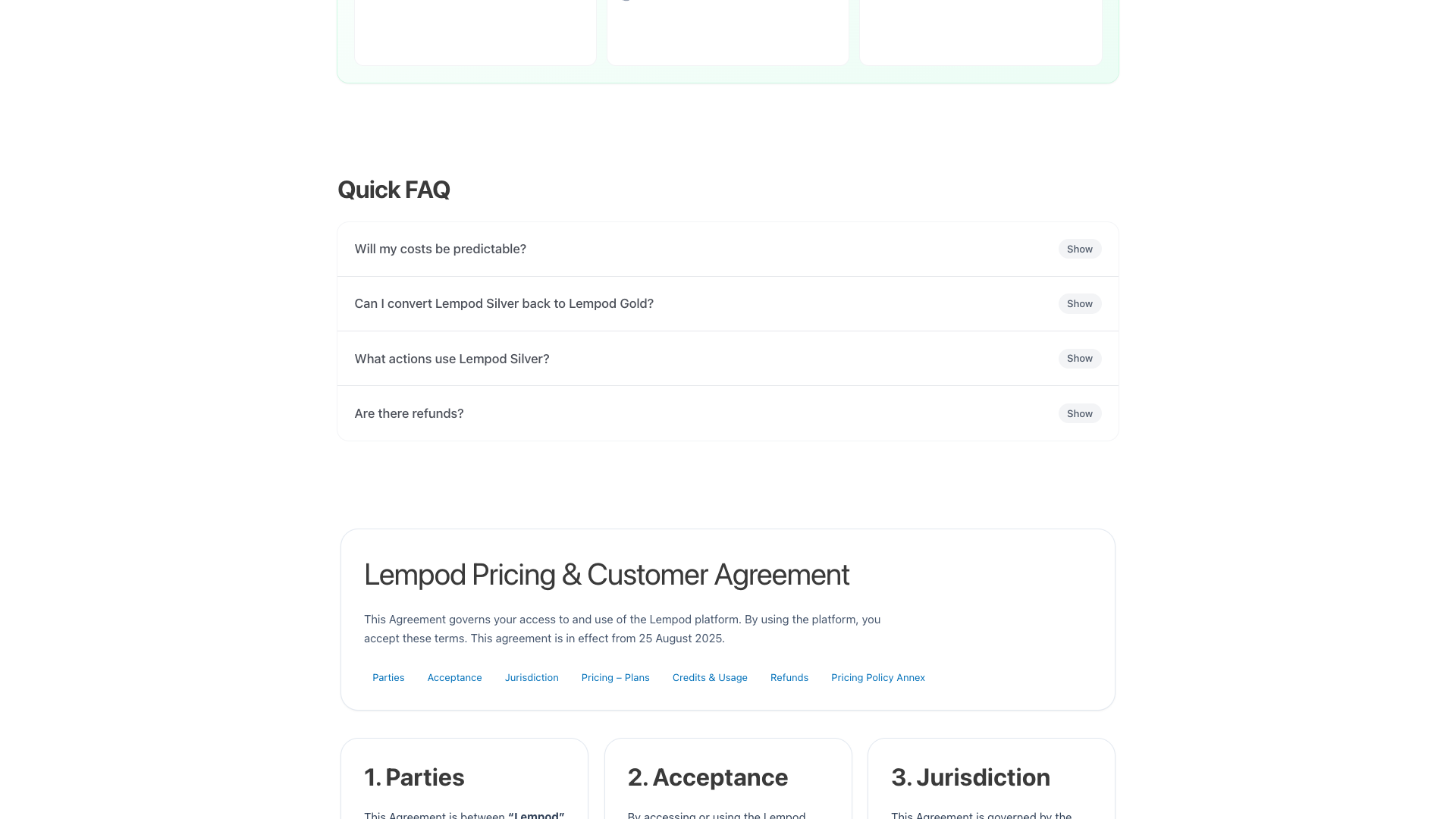This screenshot has height=819, width=1456.
Task: Open the Pricing – Plans link
Action: click(x=615, y=677)
